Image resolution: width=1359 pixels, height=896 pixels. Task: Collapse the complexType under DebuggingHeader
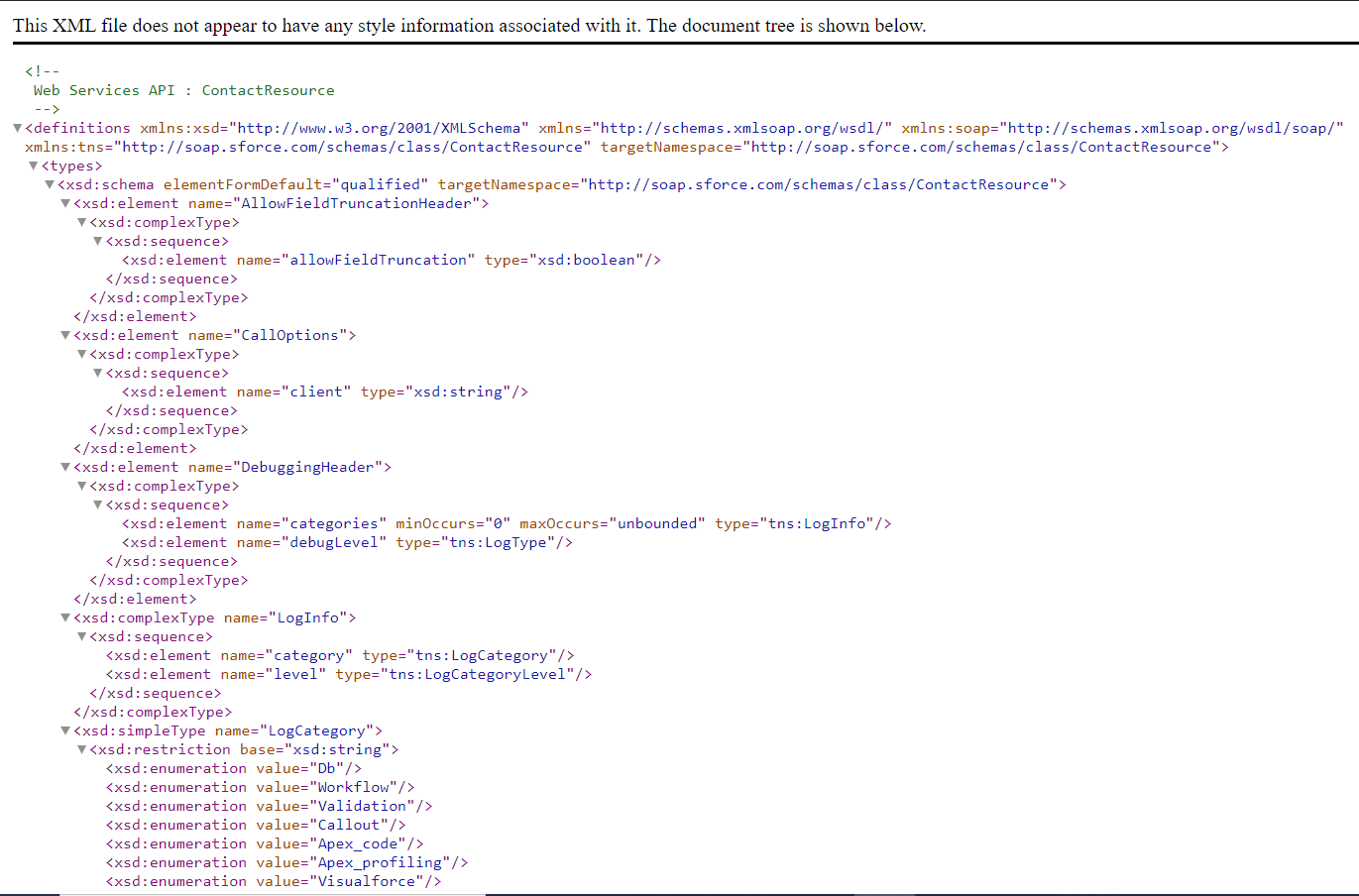coord(81,485)
